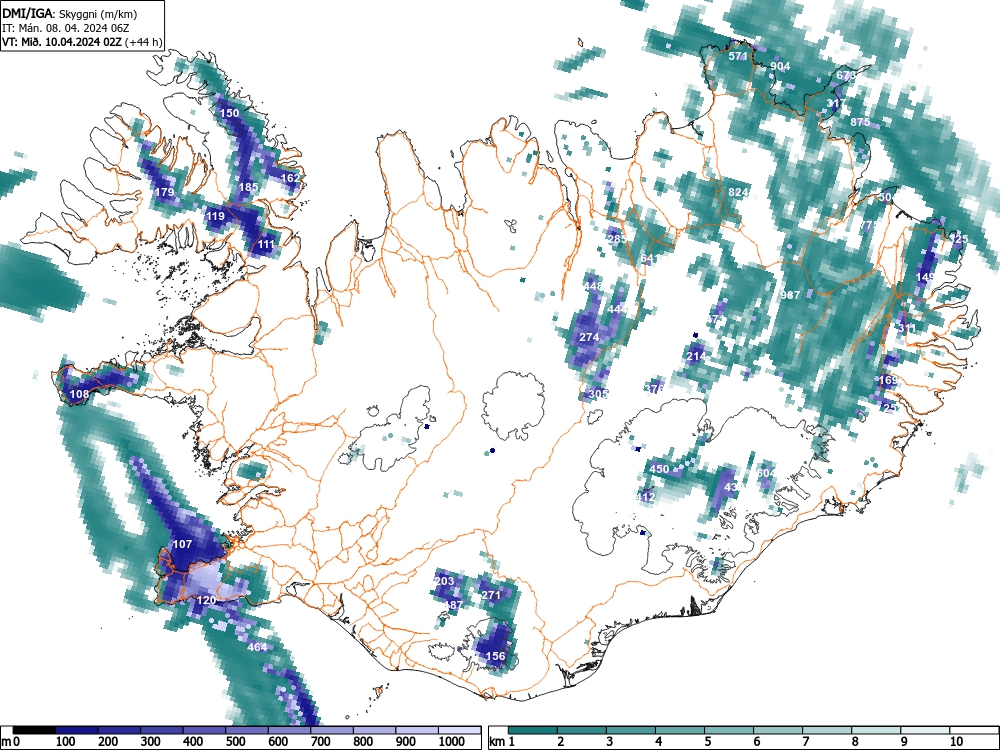
Task: Click the '900' label on the metre scale
Action: pos(406,741)
